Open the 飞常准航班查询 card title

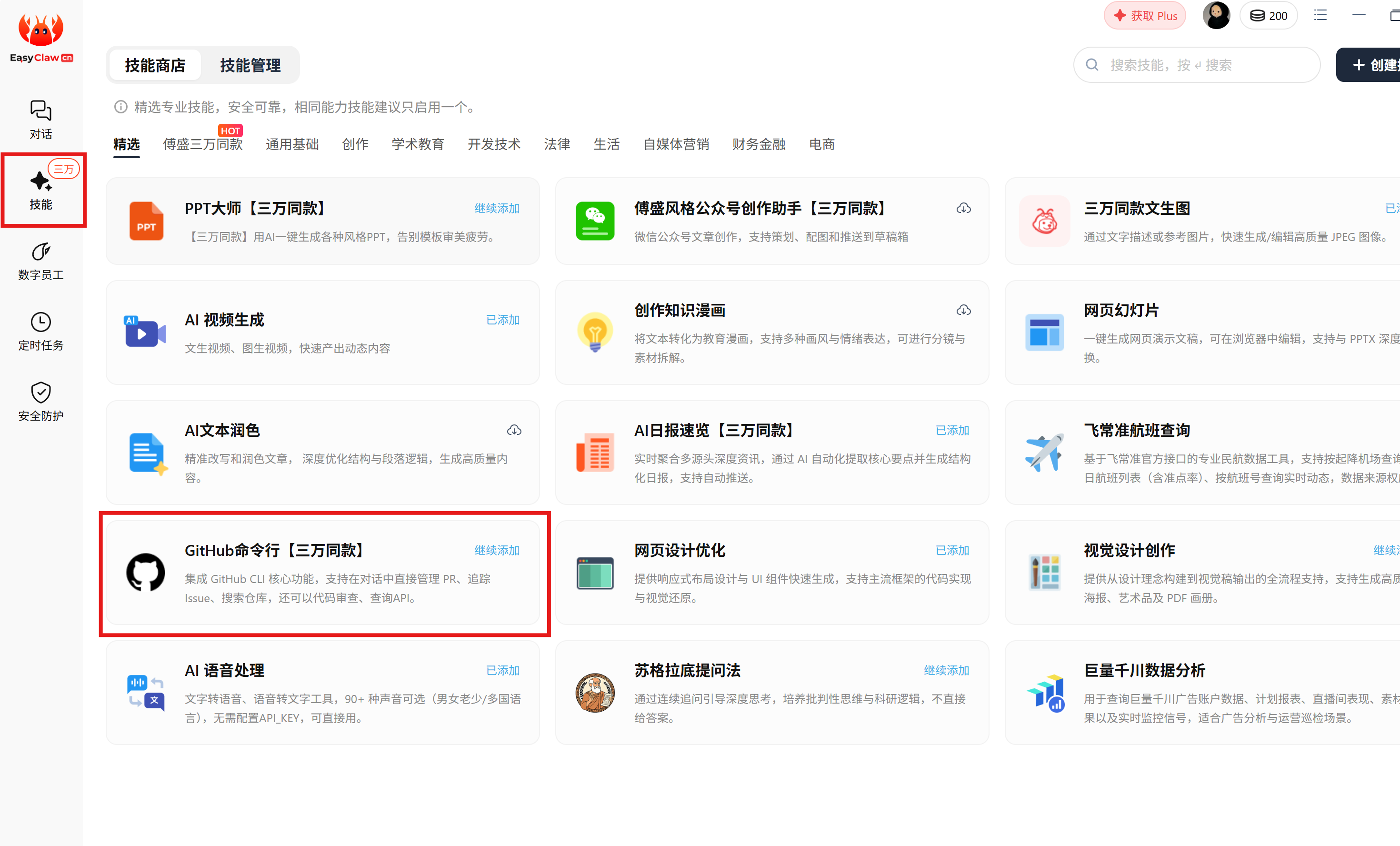tap(1136, 431)
